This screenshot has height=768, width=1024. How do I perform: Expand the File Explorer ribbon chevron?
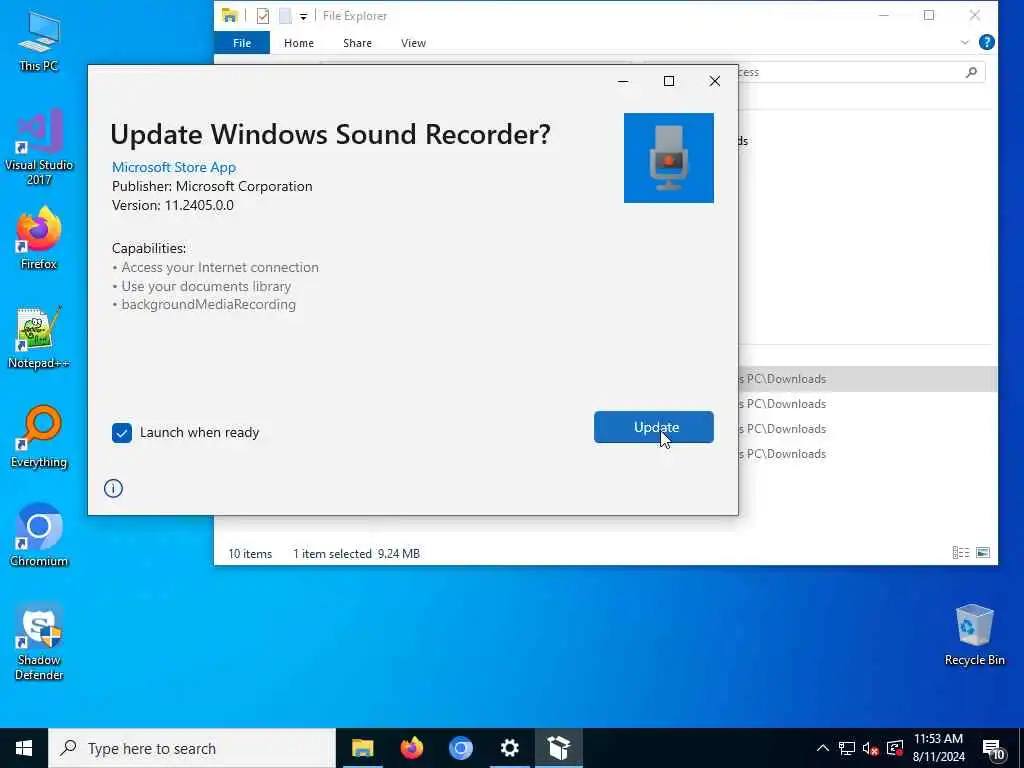click(965, 42)
